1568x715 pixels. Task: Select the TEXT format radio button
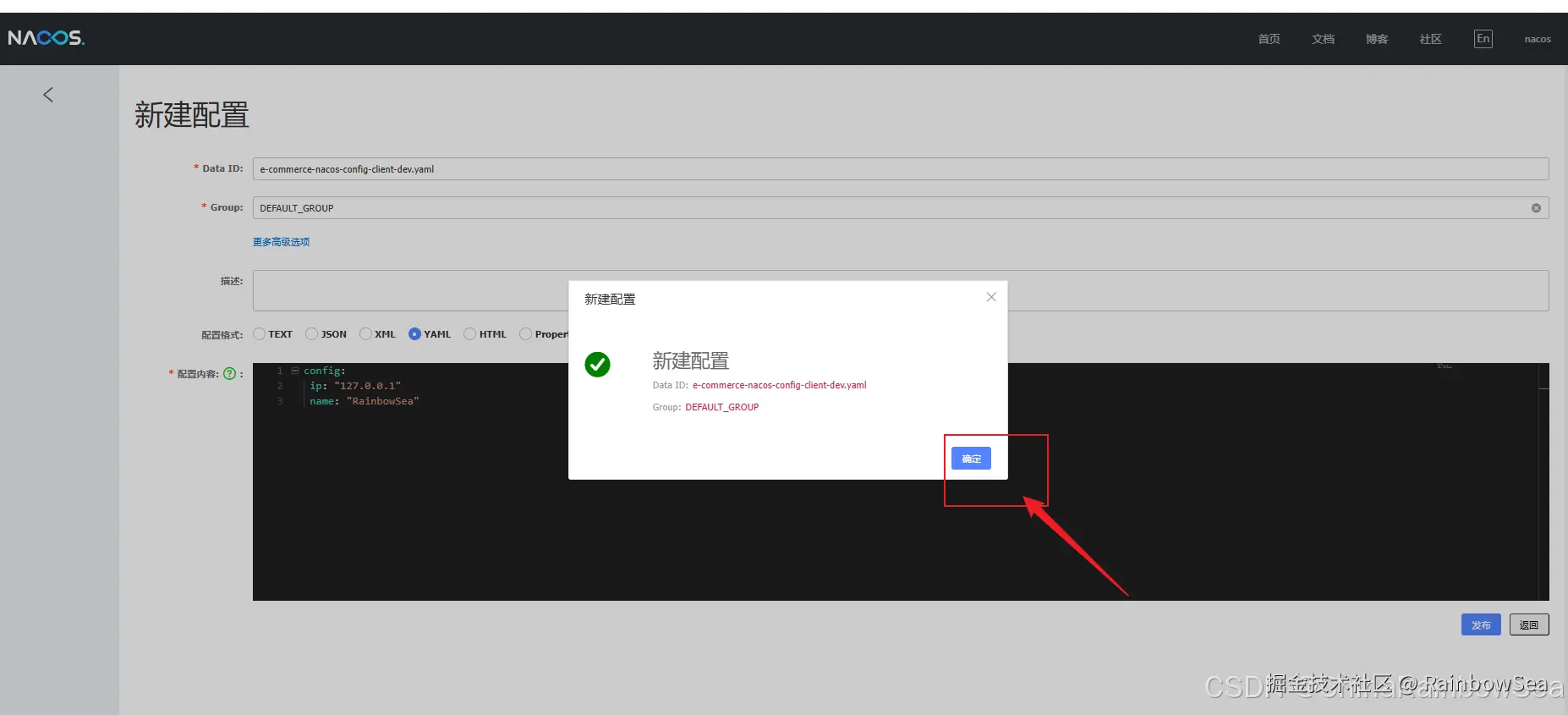point(259,334)
